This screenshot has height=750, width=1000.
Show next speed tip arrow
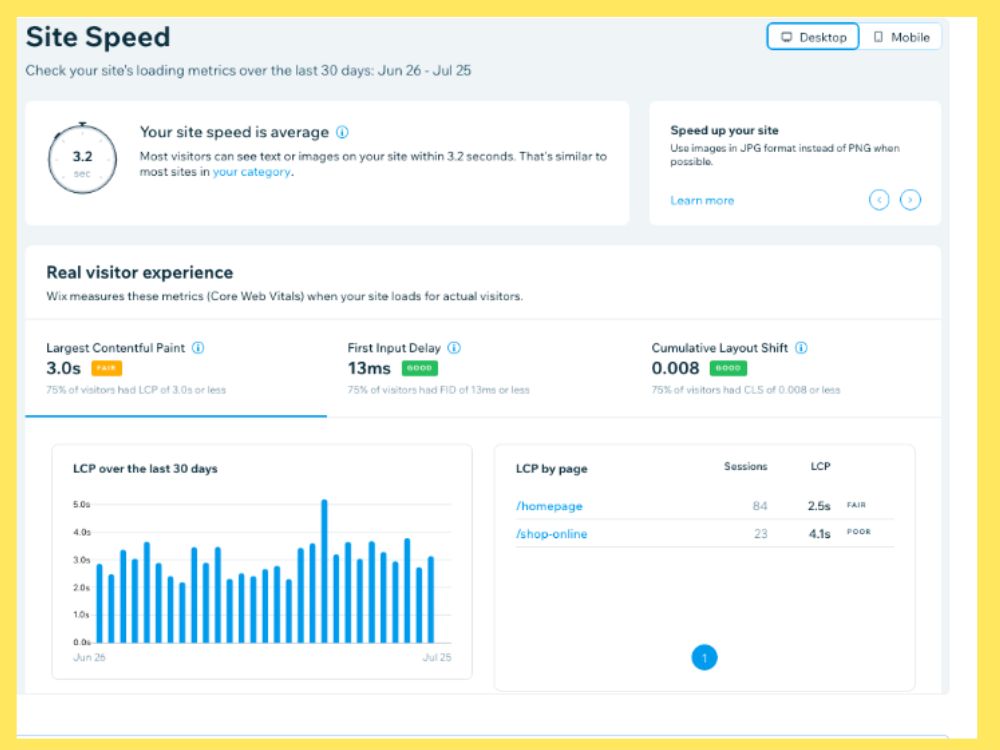[x=910, y=200]
